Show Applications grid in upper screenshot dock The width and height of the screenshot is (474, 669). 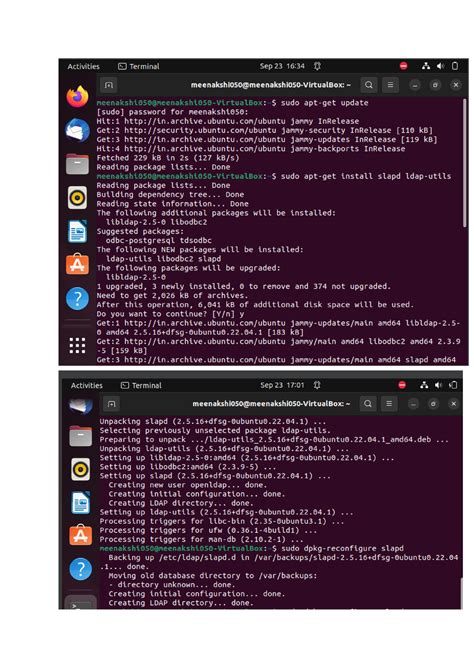tap(77, 345)
